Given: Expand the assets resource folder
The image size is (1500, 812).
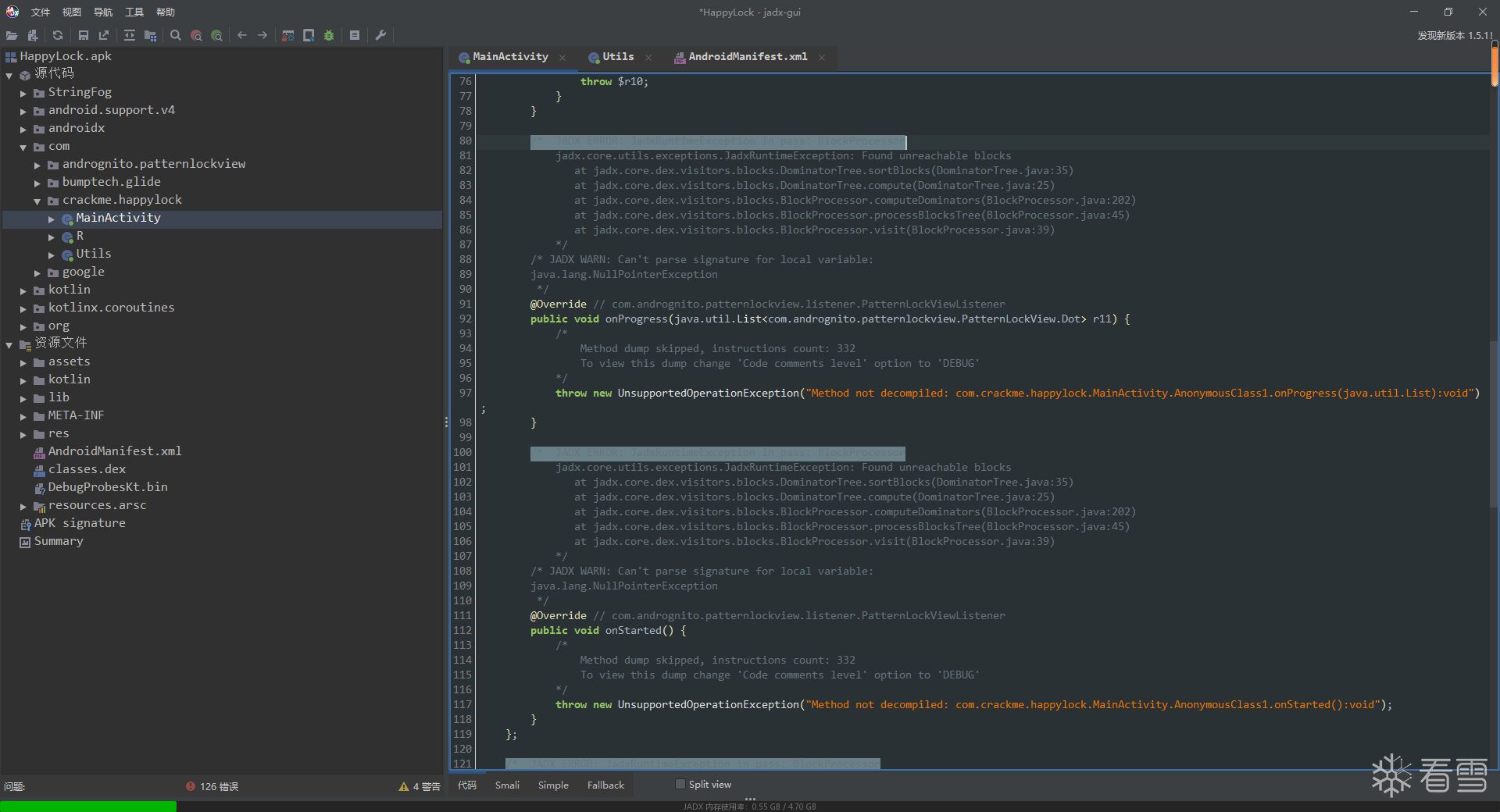Looking at the screenshot, I should (x=23, y=362).
